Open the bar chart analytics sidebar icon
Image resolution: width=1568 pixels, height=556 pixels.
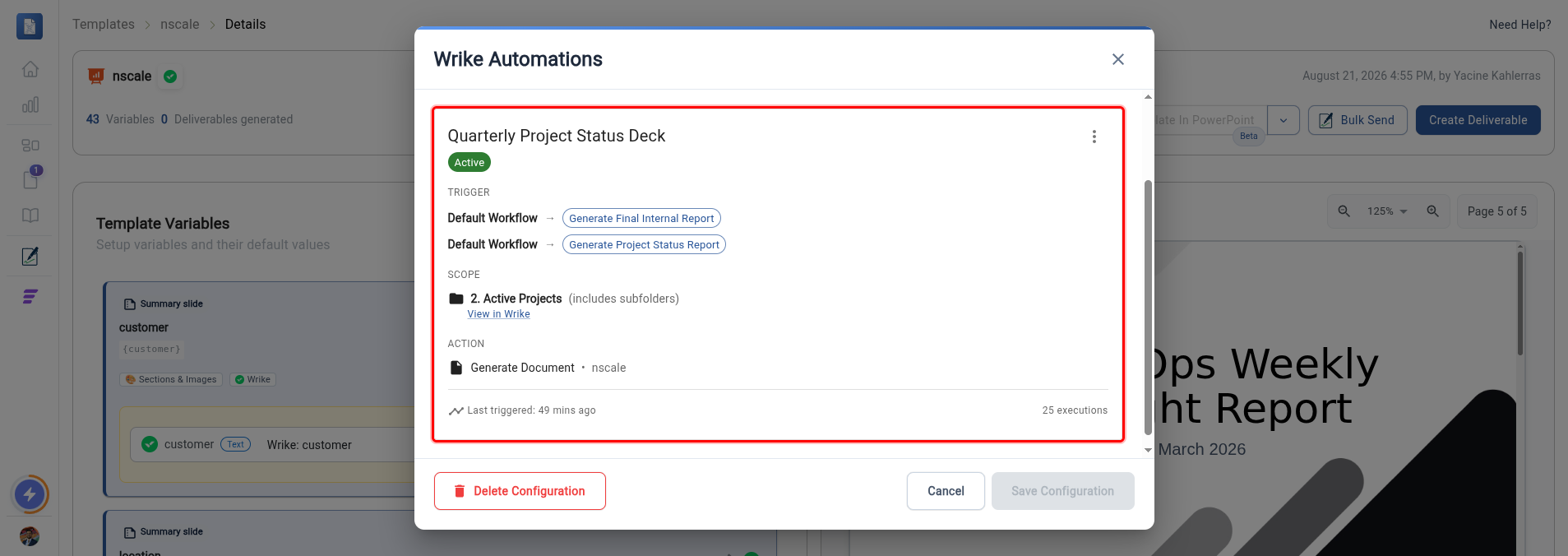pos(30,105)
